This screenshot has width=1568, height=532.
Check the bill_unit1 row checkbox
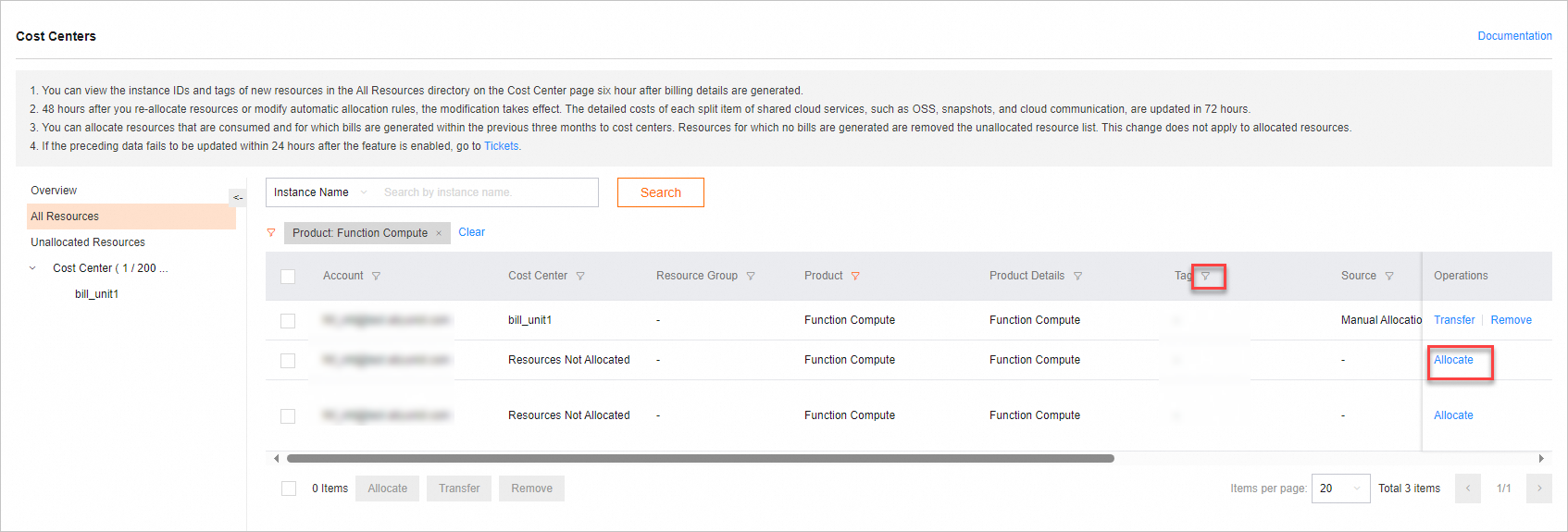(x=288, y=321)
